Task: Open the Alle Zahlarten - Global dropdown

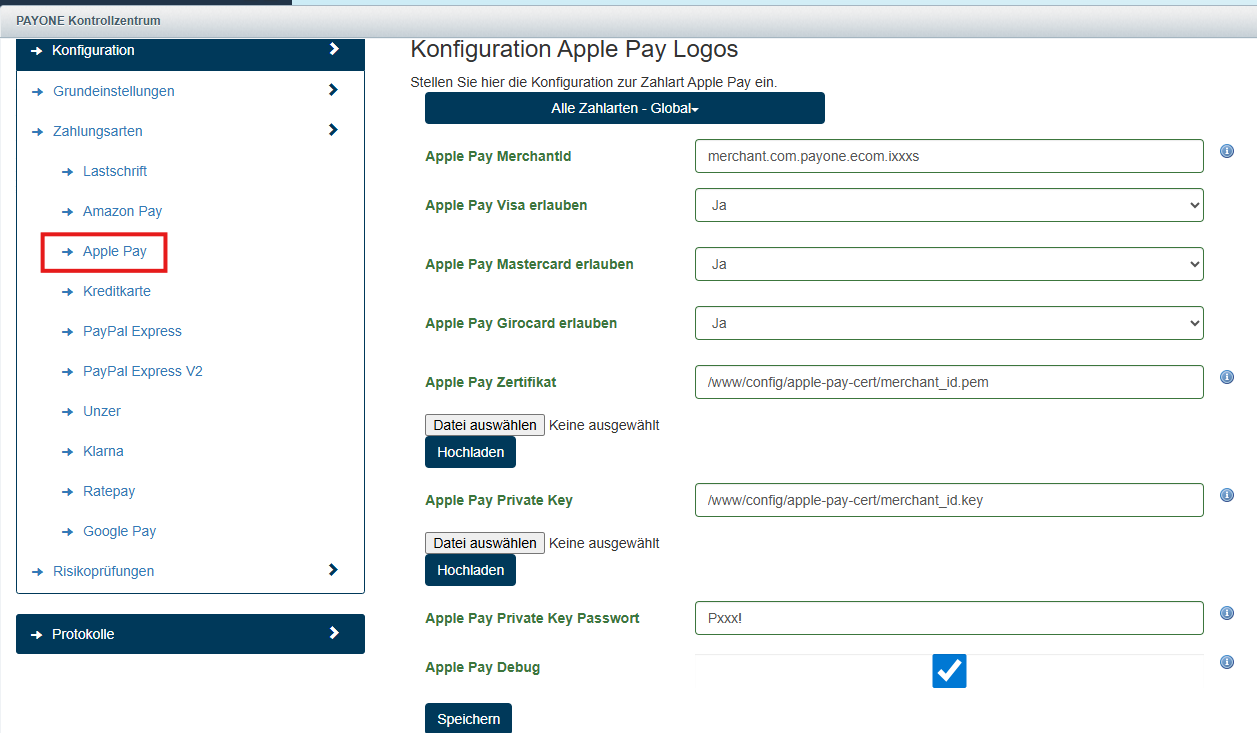Action: tap(625, 108)
